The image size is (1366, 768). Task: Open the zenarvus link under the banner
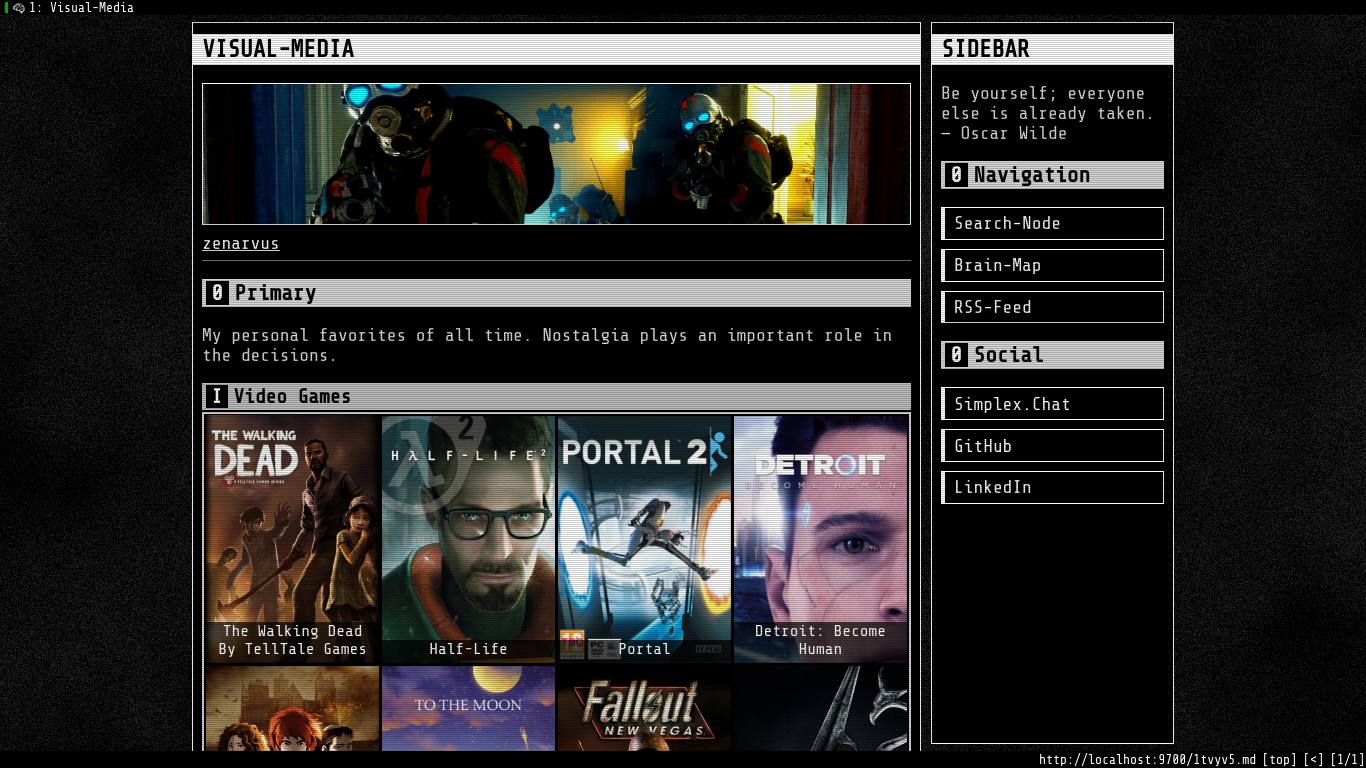[x=241, y=244]
